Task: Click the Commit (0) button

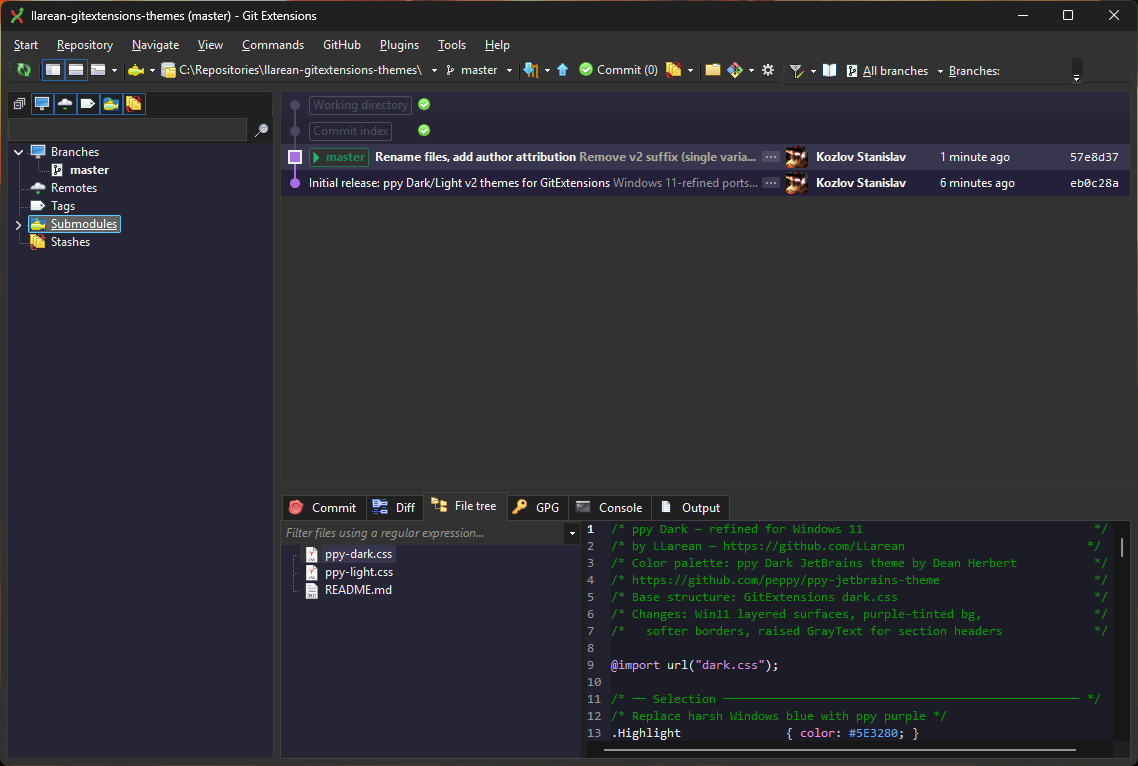Action: (x=618, y=70)
